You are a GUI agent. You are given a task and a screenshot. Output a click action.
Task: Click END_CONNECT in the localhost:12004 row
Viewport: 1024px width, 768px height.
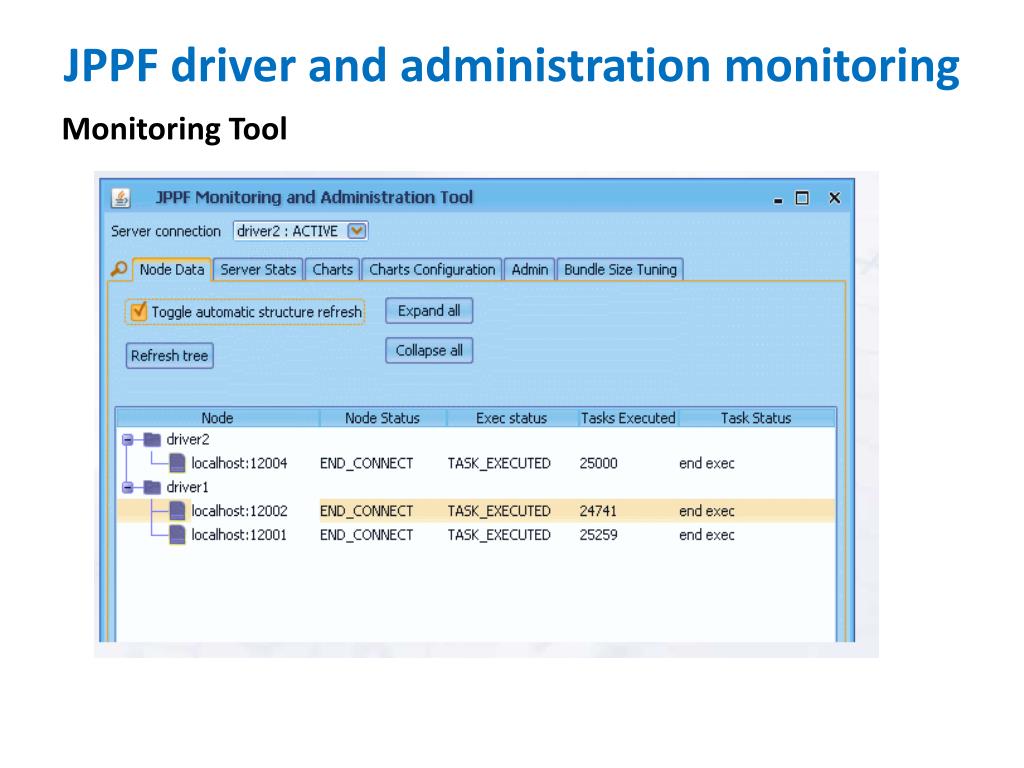coord(366,463)
